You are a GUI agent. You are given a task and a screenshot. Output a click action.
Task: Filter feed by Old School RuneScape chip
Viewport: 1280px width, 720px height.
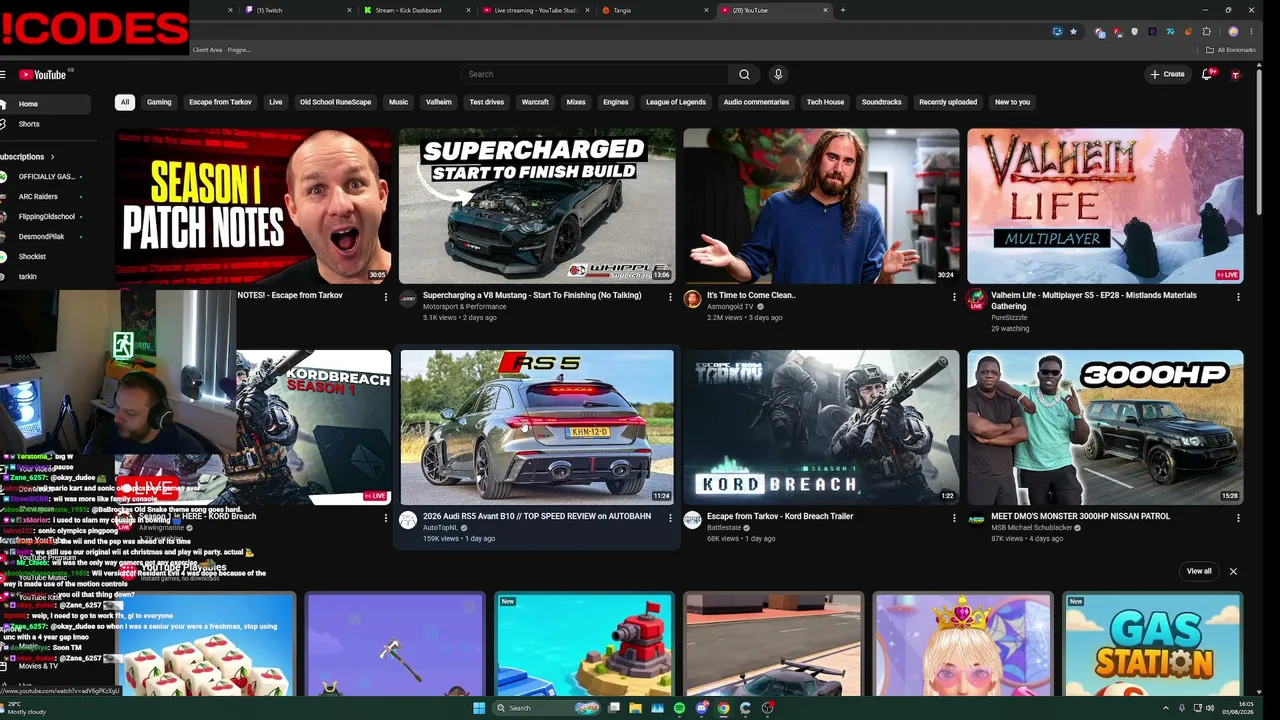pos(336,102)
